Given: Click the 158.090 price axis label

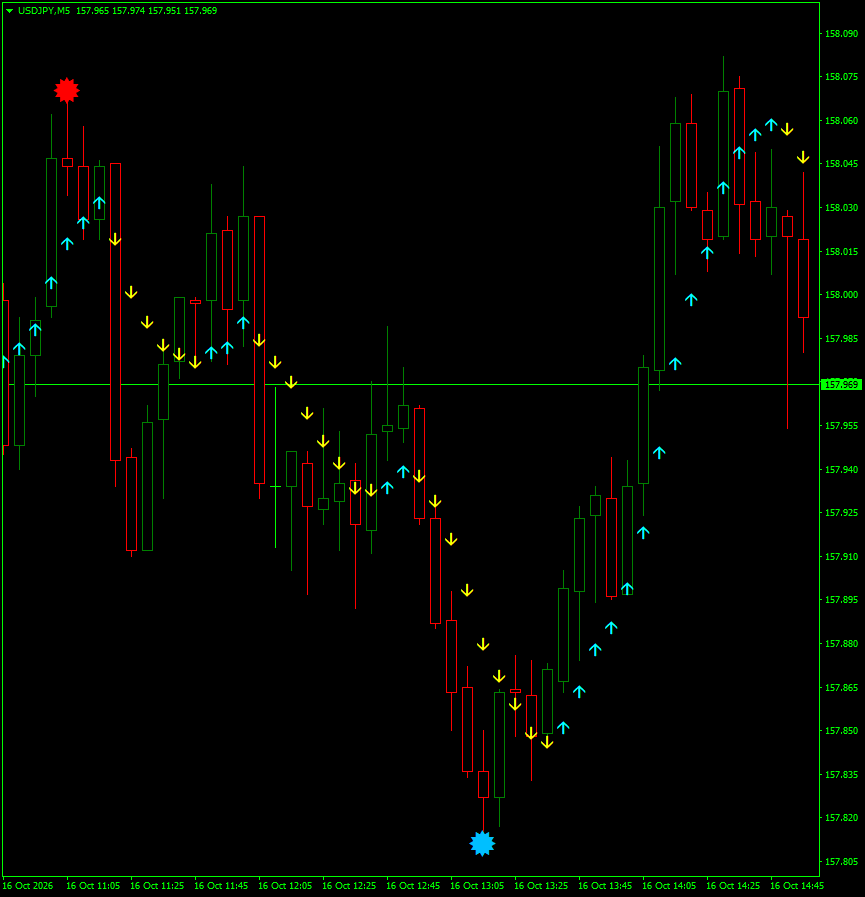Looking at the screenshot, I should point(841,34).
